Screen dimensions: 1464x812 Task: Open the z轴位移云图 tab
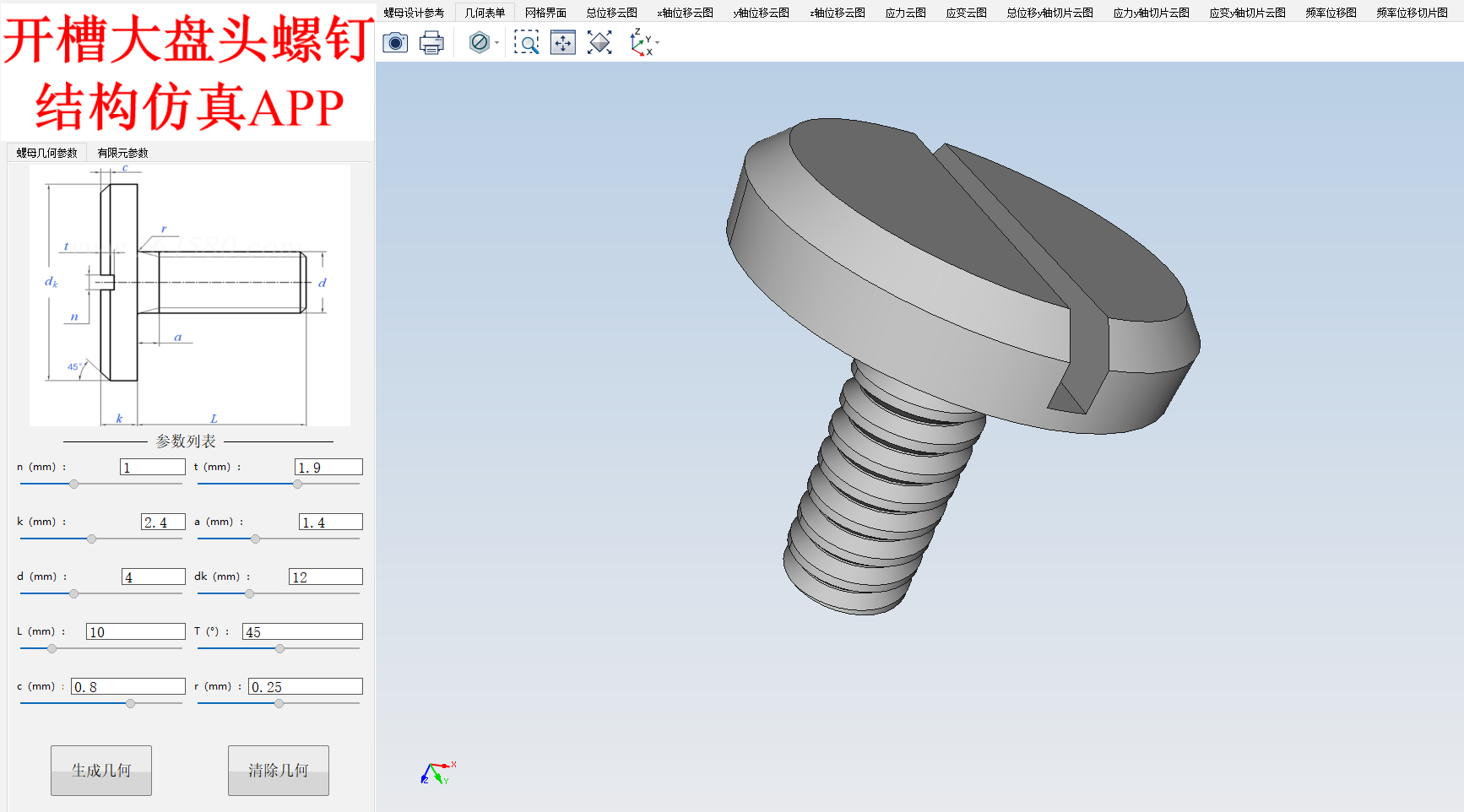tap(838, 13)
